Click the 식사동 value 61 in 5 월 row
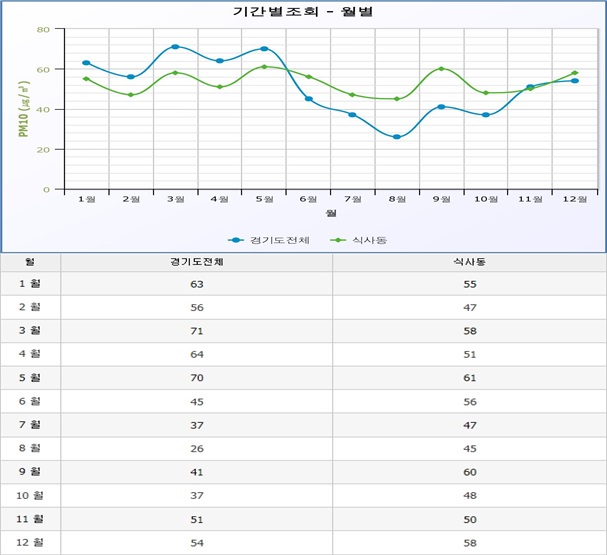Screen dimensions: 607x555 469,378
